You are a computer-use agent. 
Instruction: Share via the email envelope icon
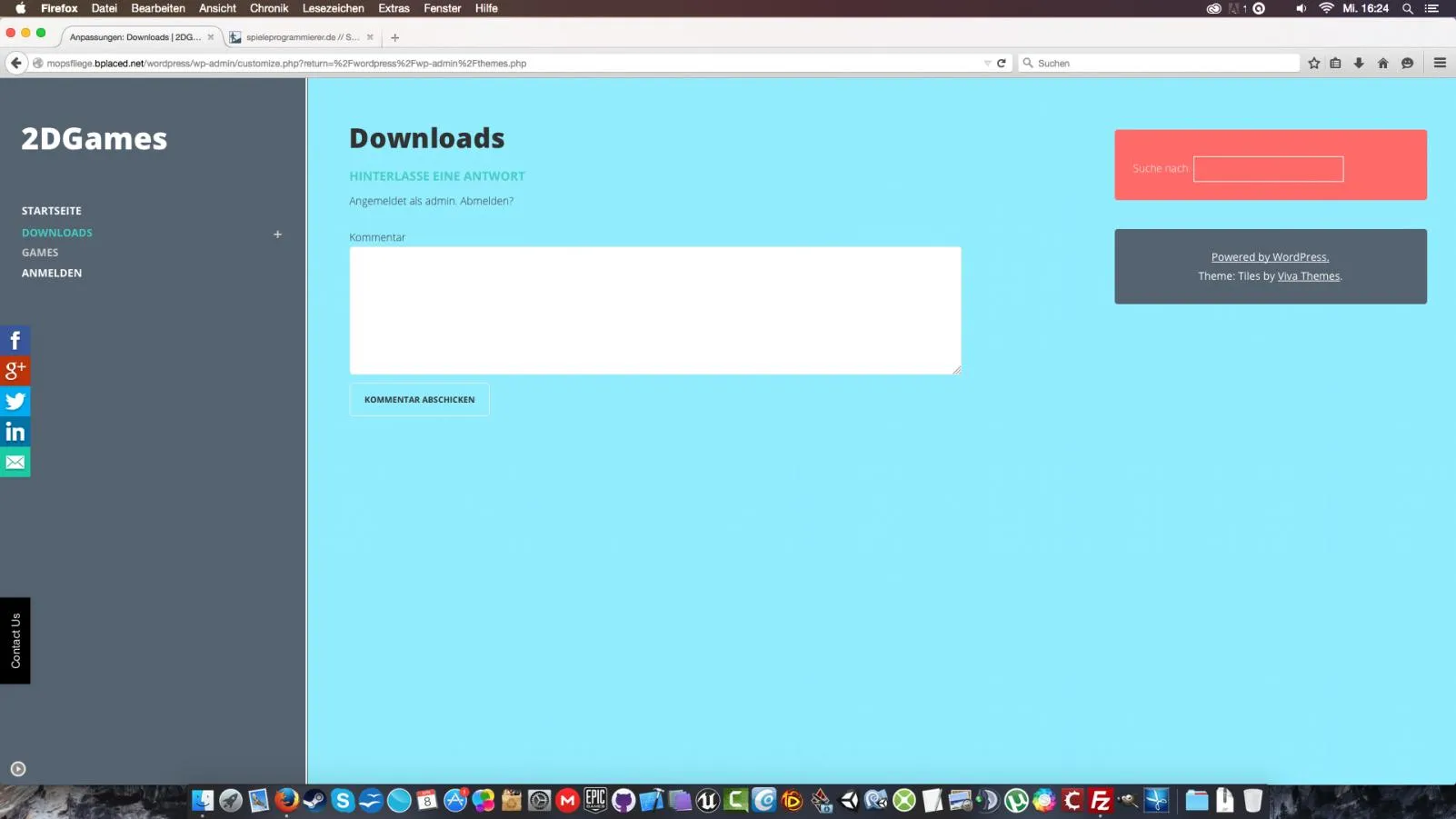pos(15,462)
